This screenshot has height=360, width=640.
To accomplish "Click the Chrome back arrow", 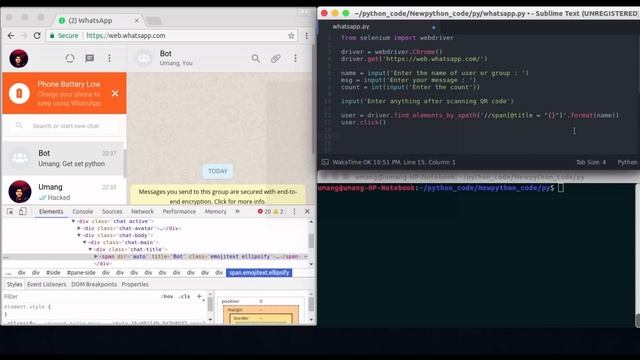I will click(11, 36).
